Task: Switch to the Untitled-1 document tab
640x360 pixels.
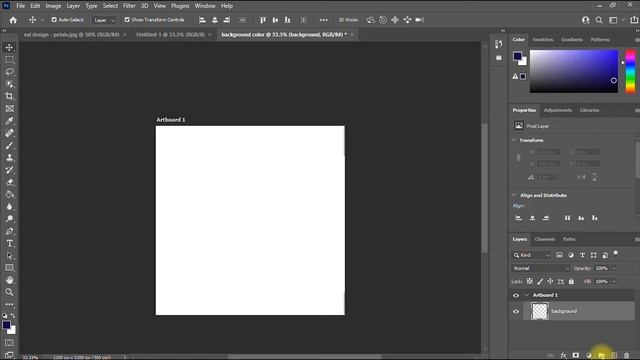Action: [171, 35]
